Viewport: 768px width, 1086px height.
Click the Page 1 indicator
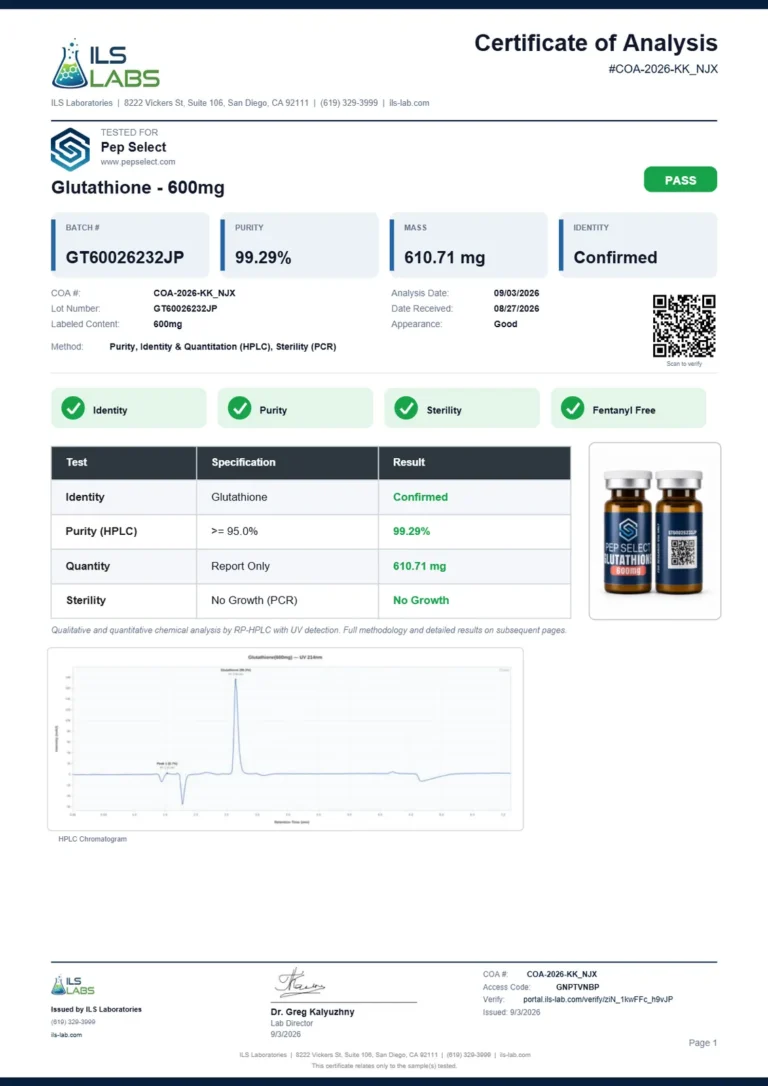(703, 1043)
